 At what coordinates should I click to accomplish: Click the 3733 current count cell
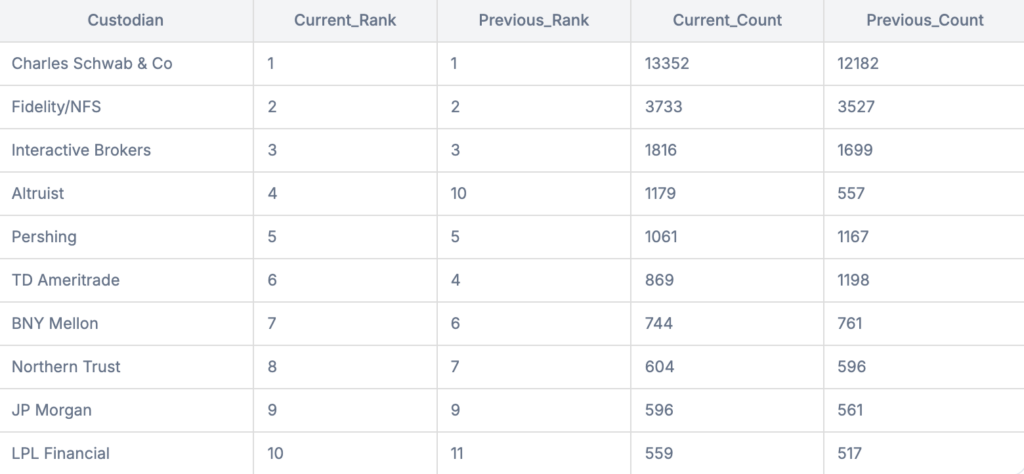click(x=727, y=106)
